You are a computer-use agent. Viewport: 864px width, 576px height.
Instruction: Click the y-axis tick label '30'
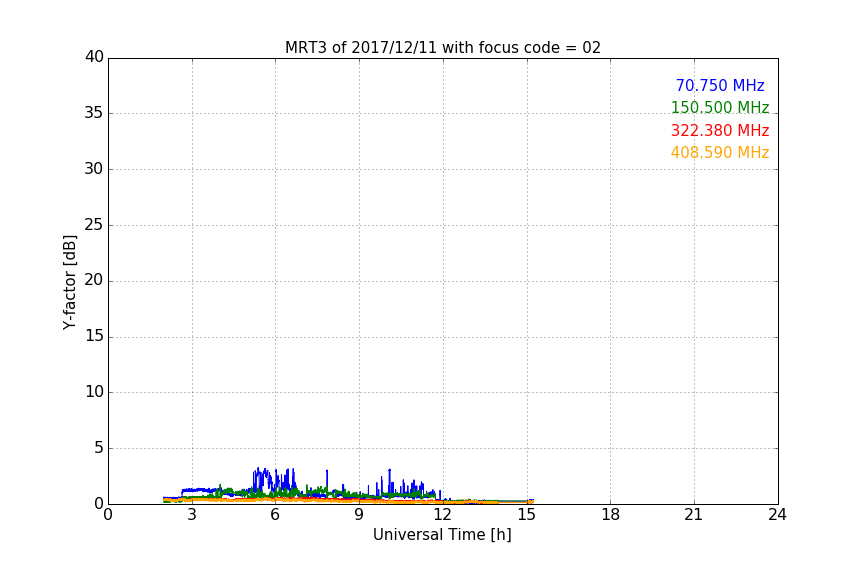click(x=94, y=169)
